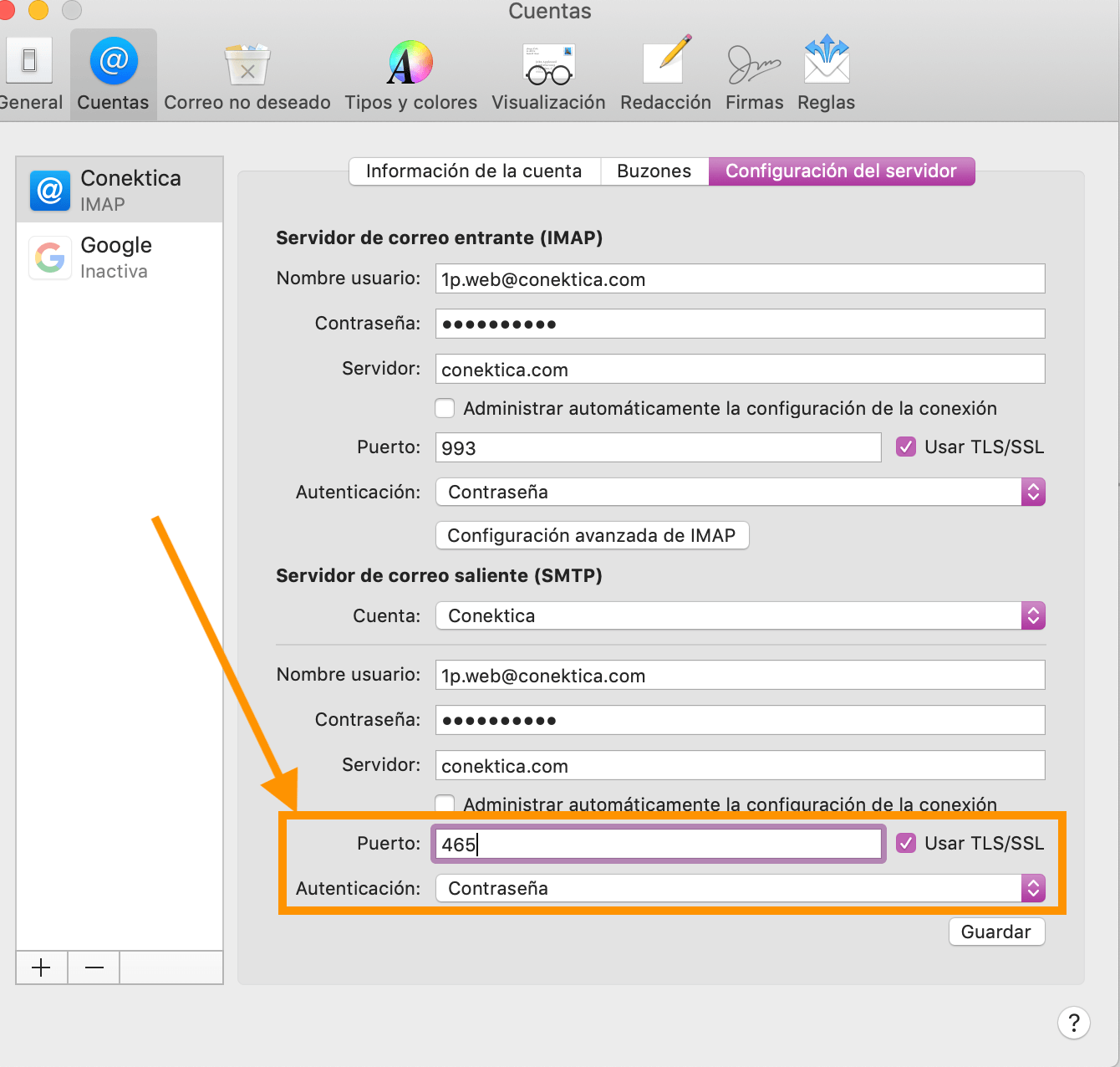Screen dimensions: 1120x1067
Task: Open the Redacción preferences
Action: point(665,75)
